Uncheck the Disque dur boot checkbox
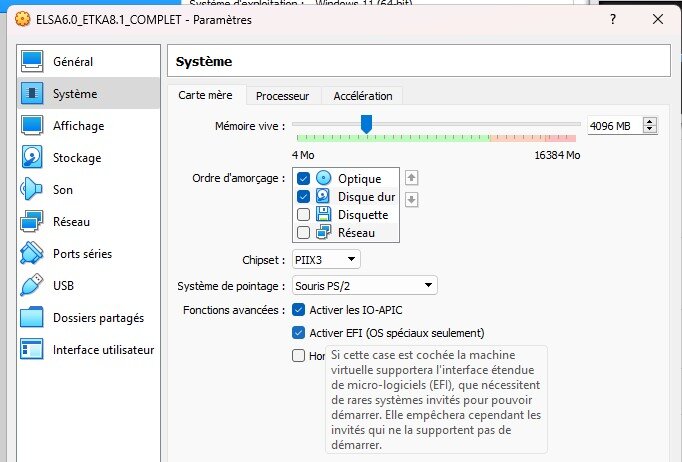The image size is (682, 462). click(x=303, y=197)
